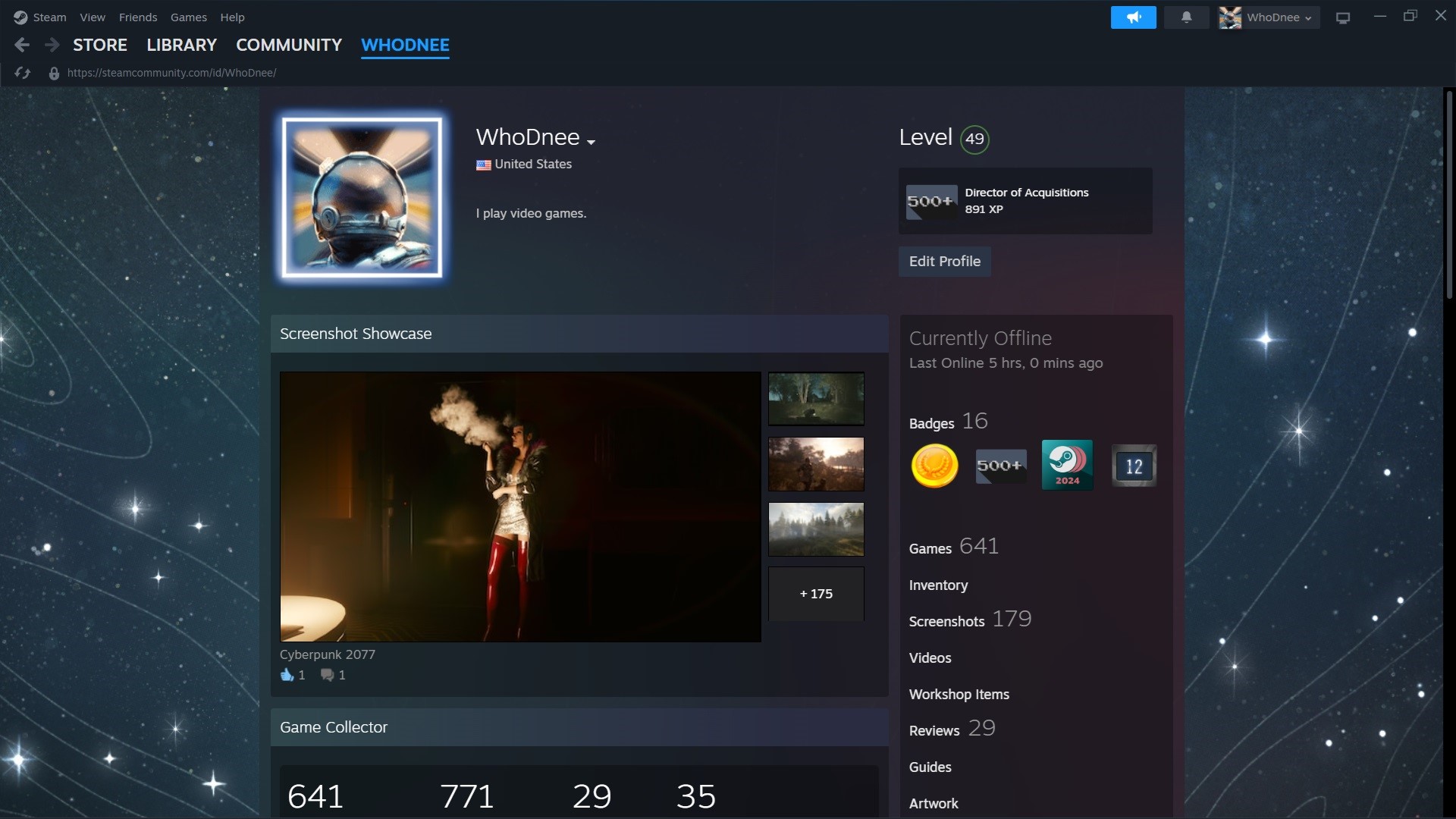Image resolution: width=1456 pixels, height=819 pixels.
Task: Click the 'I play video games.' profile summary text
Action: pyautogui.click(x=531, y=213)
